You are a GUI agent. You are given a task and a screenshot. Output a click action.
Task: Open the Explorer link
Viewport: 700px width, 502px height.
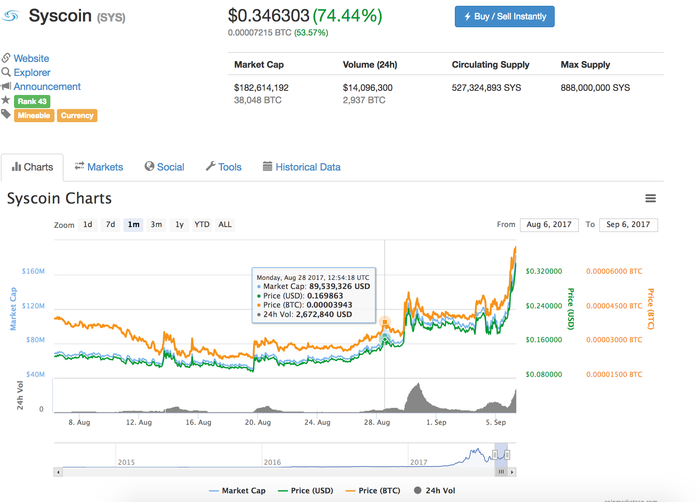(32, 72)
